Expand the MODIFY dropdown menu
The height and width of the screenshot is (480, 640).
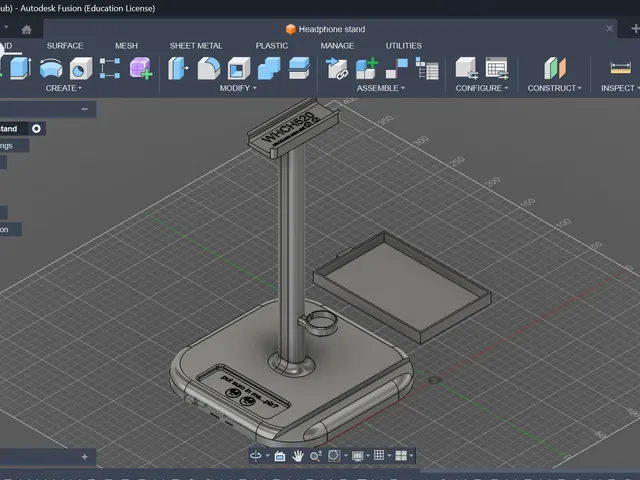pyautogui.click(x=238, y=88)
